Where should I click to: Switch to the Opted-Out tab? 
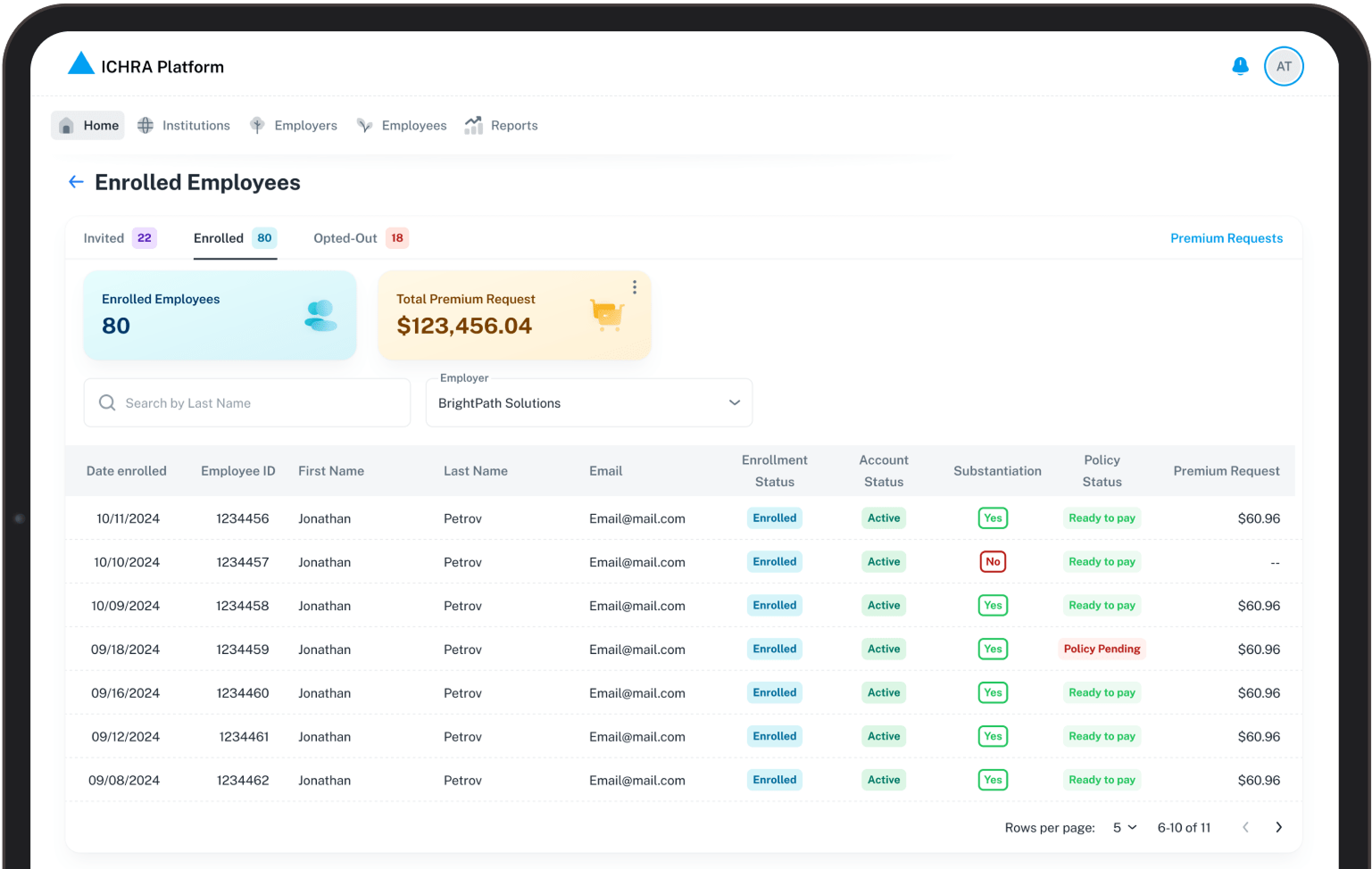[361, 238]
